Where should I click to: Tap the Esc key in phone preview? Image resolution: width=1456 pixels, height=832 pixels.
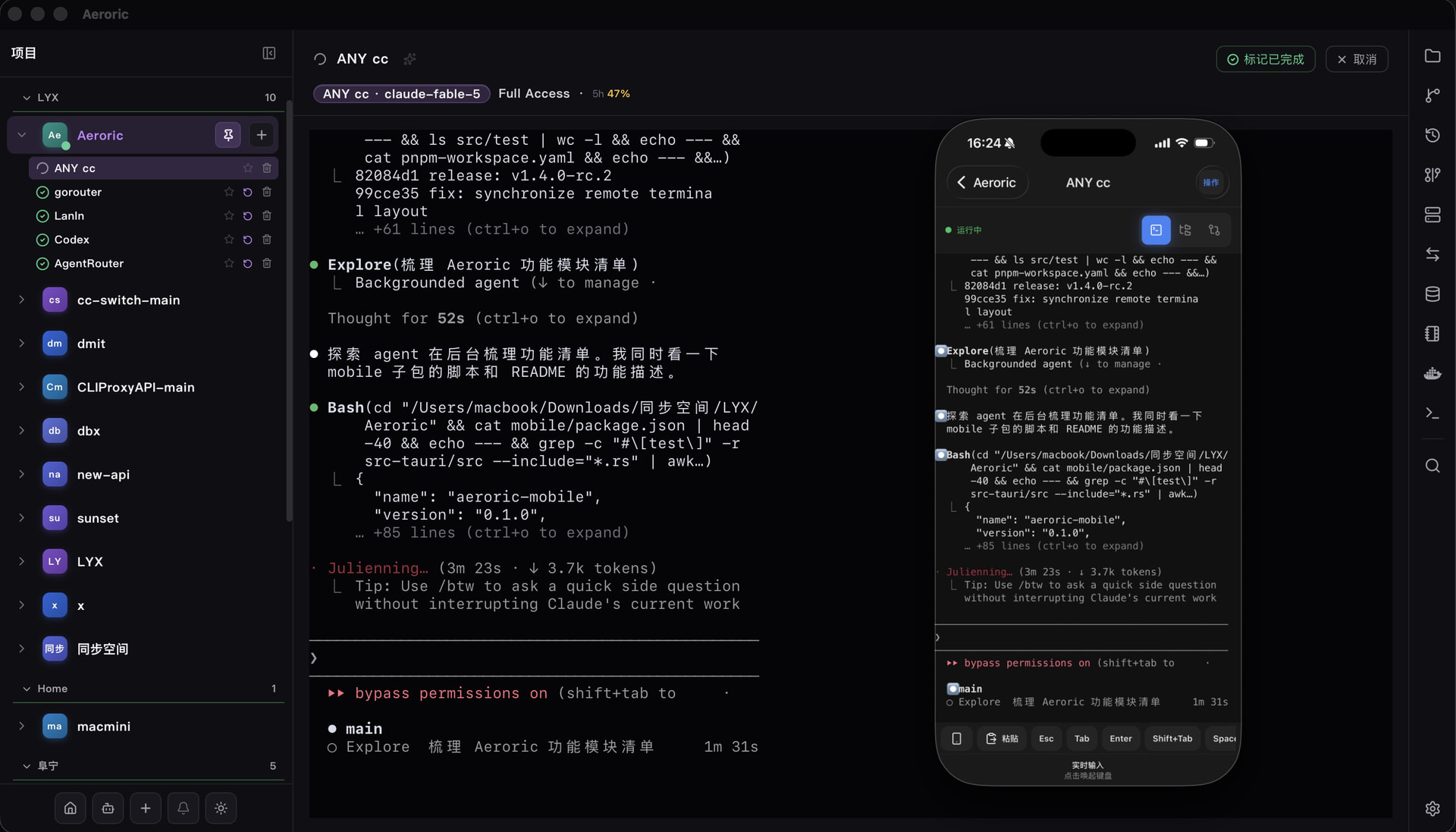pos(1046,739)
